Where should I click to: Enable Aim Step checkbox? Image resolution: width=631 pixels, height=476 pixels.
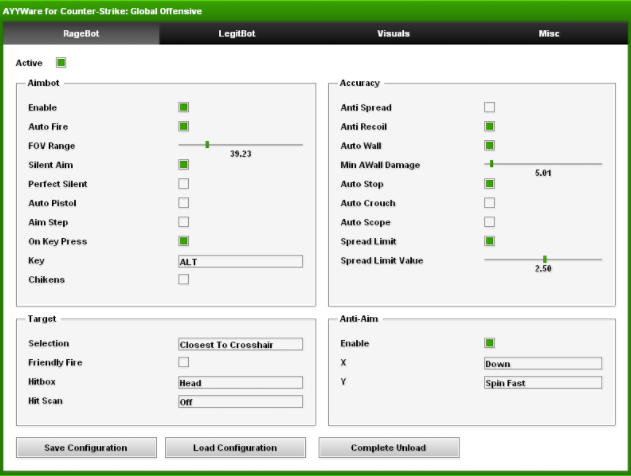tap(184, 222)
